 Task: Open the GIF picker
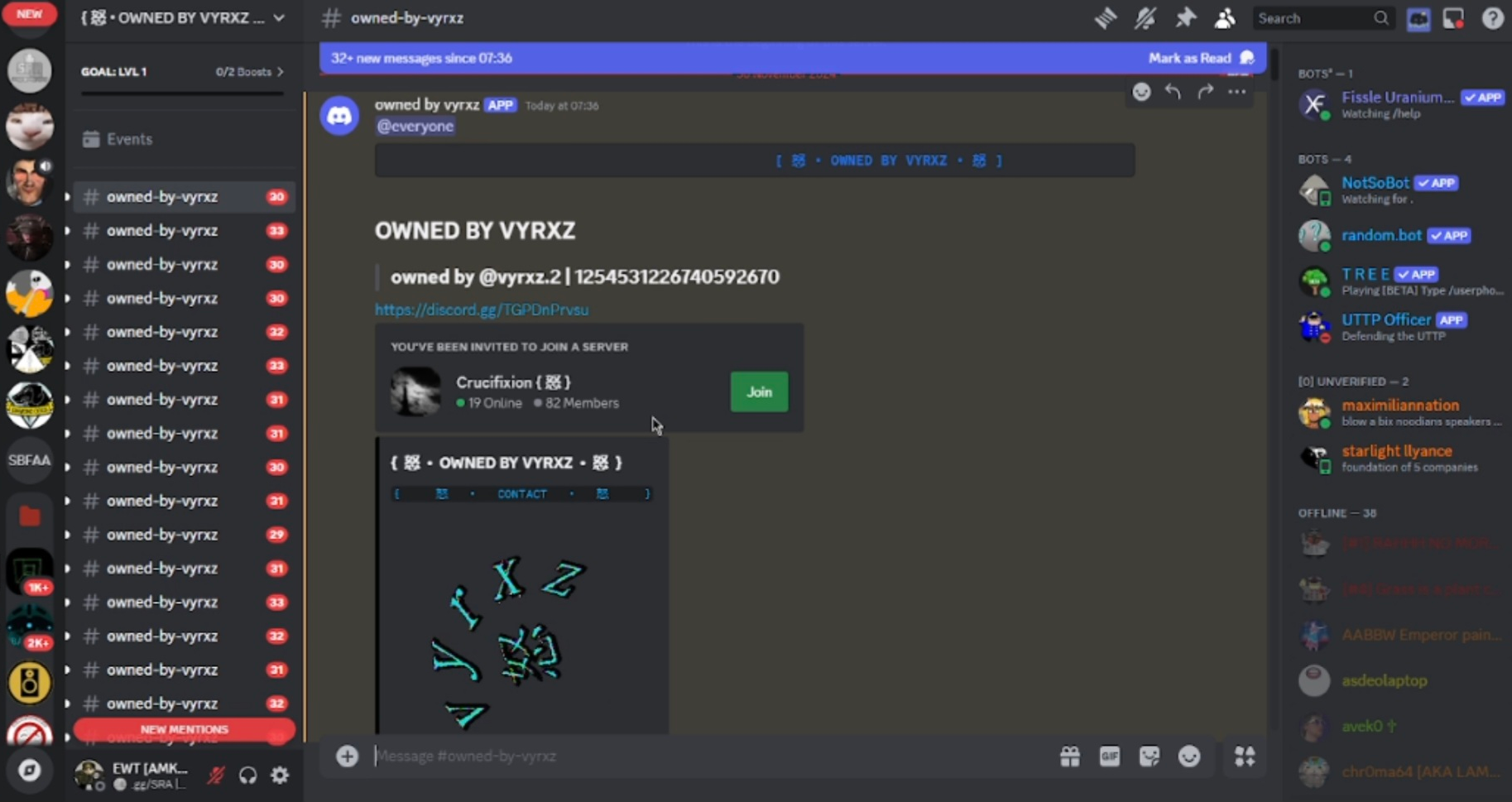(x=1109, y=756)
